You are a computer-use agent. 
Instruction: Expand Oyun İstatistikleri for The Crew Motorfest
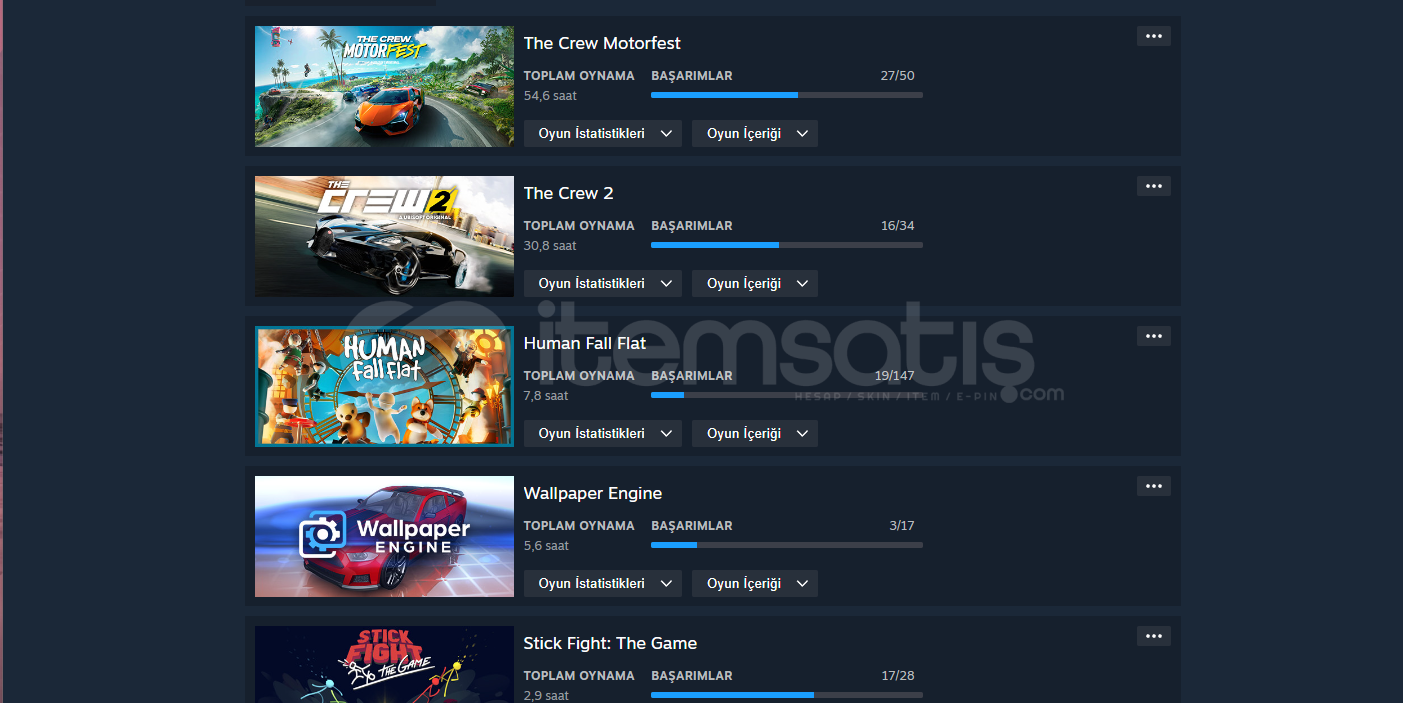click(603, 133)
